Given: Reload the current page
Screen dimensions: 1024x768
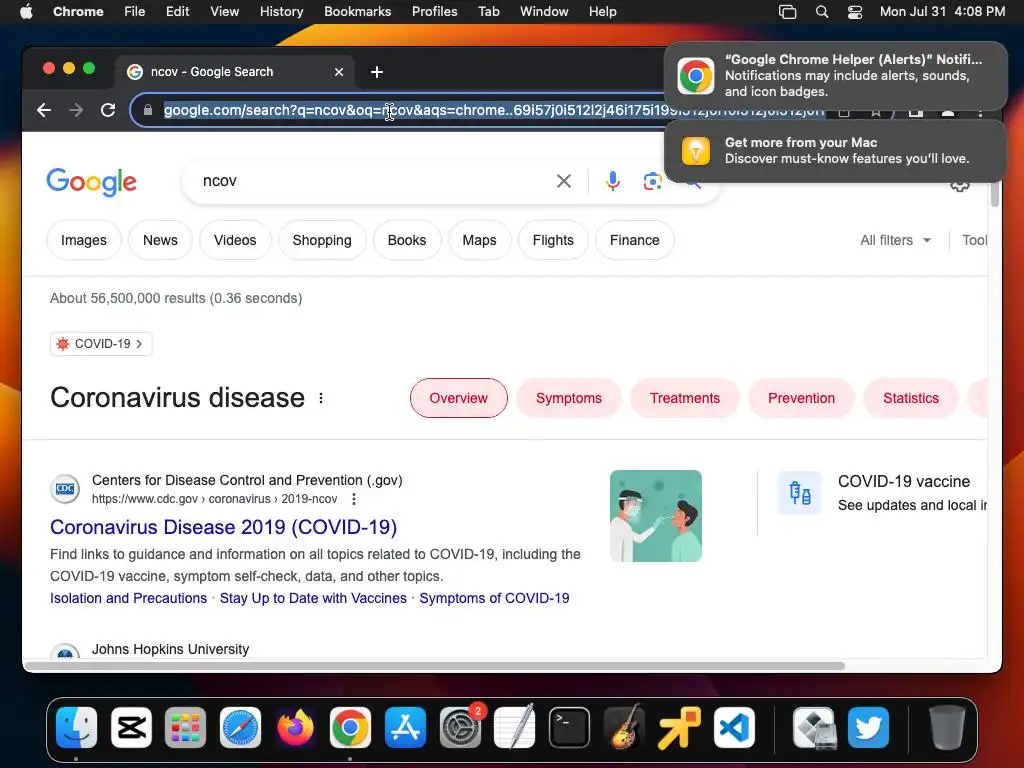Looking at the screenshot, I should (108, 110).
